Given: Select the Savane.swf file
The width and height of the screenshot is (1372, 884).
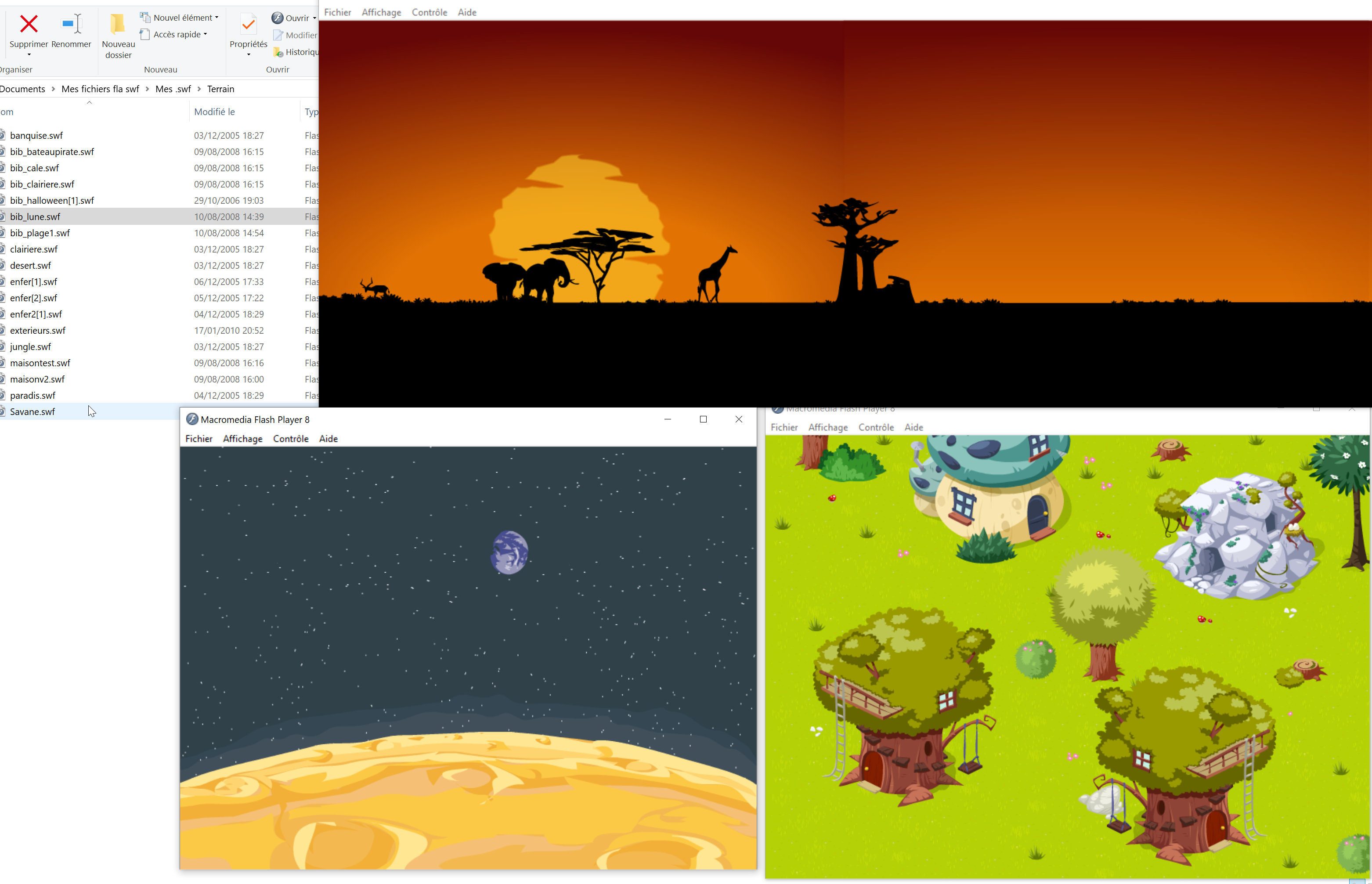Looking at the screenshot, I should (x=33, y=411).
